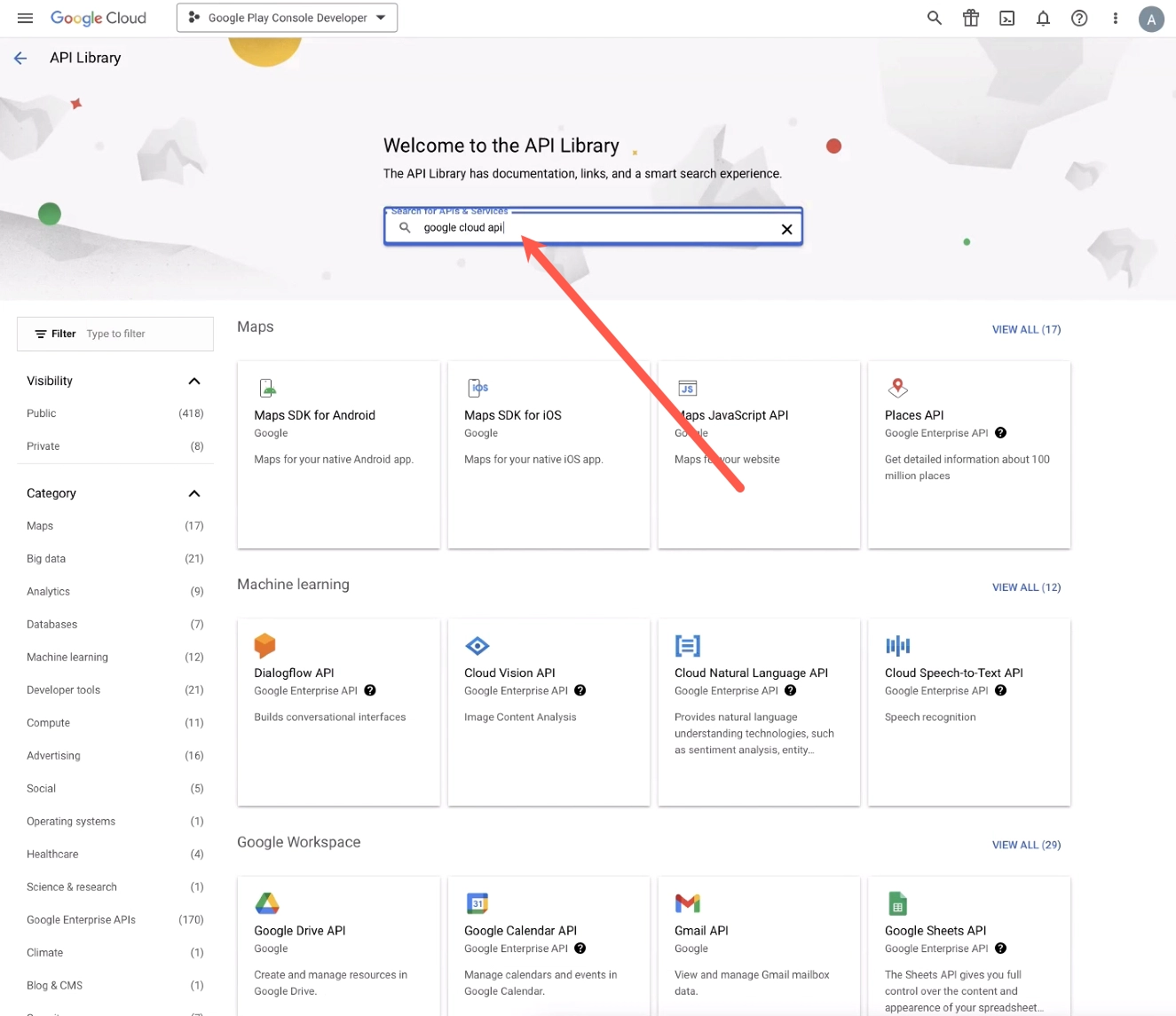1176x1016 pixels.
Task: Click the Dialogflow API cube icon
Action: pyautogui.click(x=264, y=645)
